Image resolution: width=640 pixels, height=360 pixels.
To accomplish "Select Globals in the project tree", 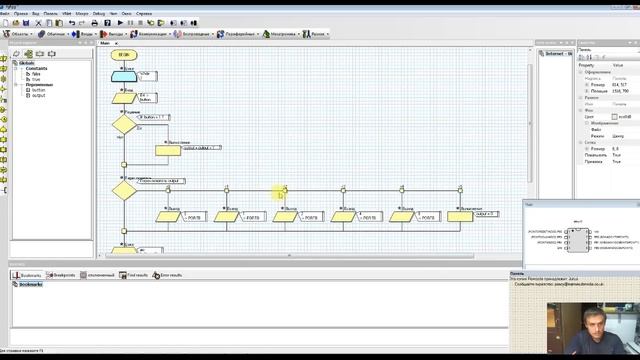I will tap(27, 63).
